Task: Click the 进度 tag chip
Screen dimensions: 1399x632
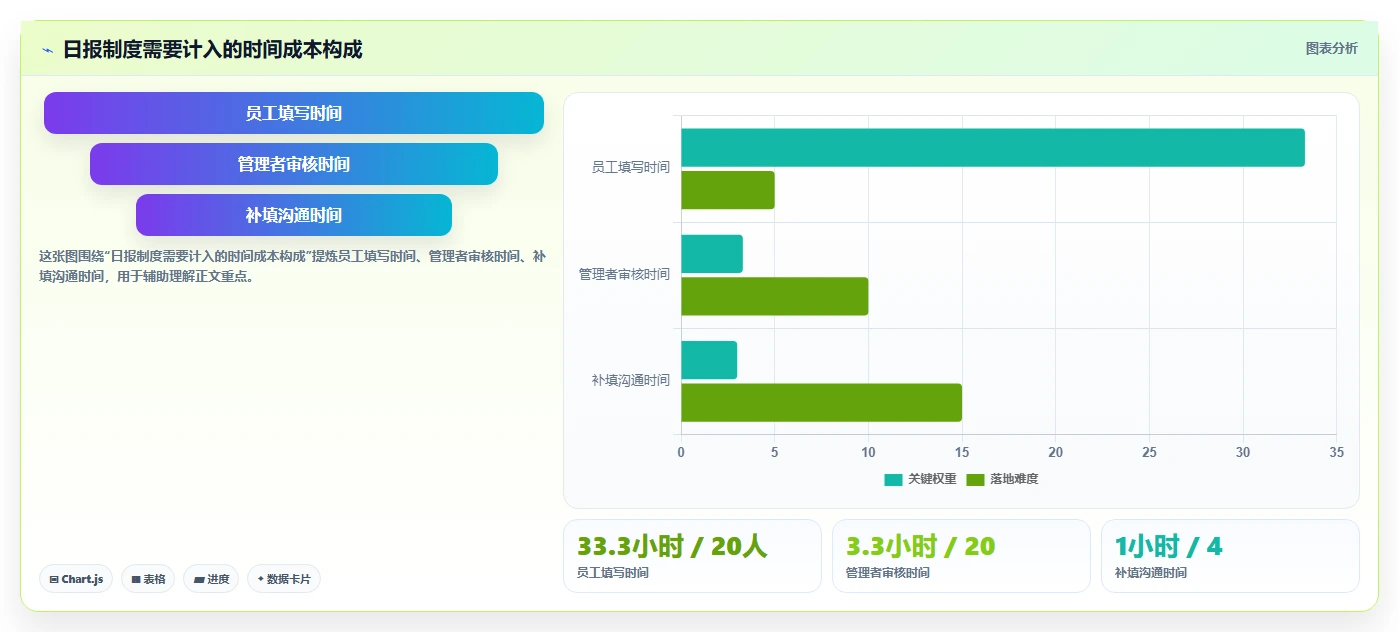Action: 211,579
